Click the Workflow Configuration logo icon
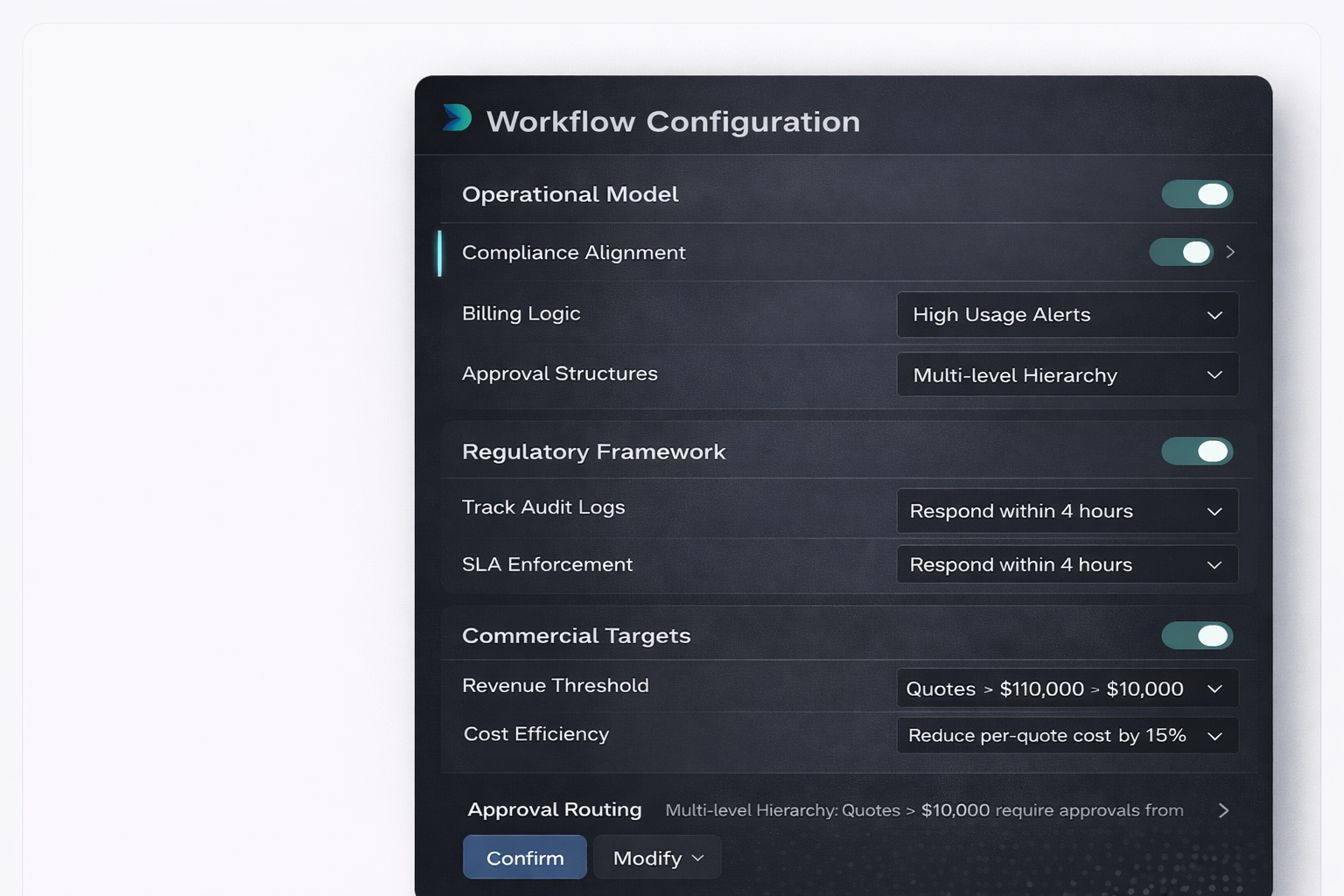Image resolution: width=1344 pixels, height=896 pixels. coord(457,118)
